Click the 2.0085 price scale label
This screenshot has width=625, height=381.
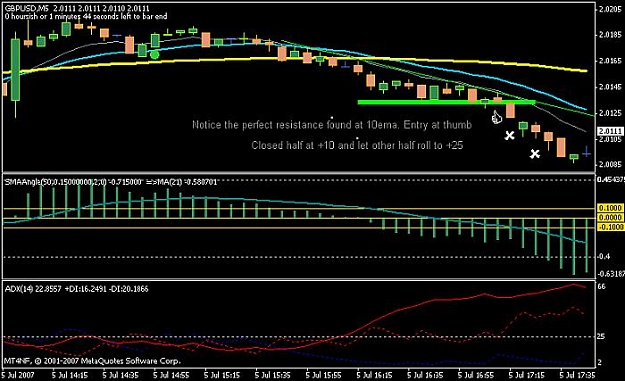pyautogui.click(x=610, y=164)
